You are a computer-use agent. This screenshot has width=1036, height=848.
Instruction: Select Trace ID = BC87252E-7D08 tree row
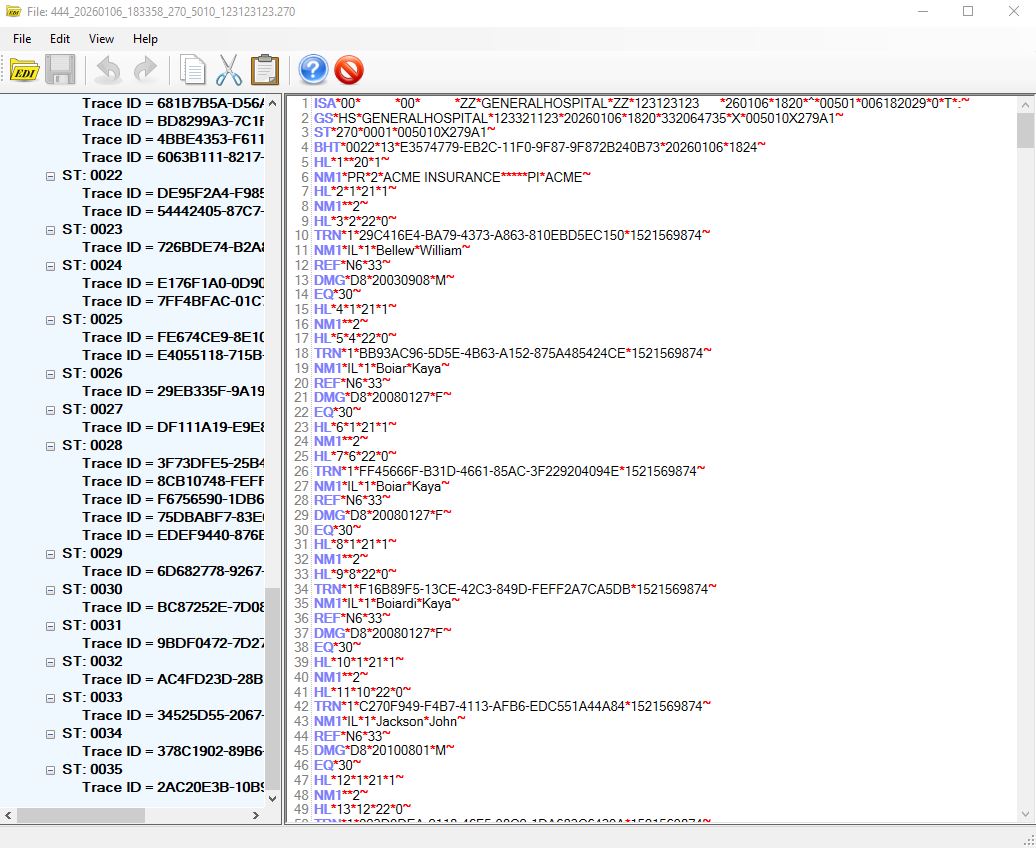coord(173,607)
